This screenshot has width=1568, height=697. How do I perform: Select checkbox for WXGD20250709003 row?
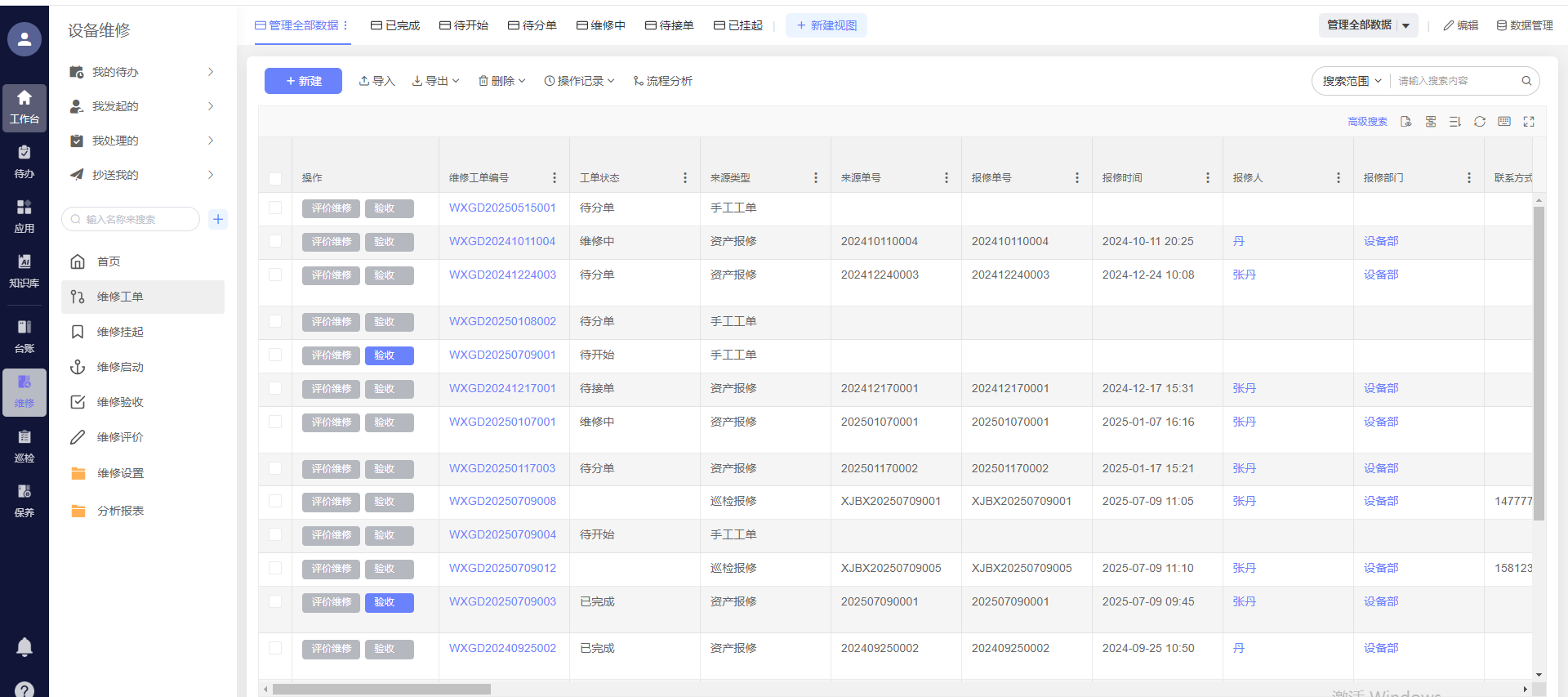(275, 601)
